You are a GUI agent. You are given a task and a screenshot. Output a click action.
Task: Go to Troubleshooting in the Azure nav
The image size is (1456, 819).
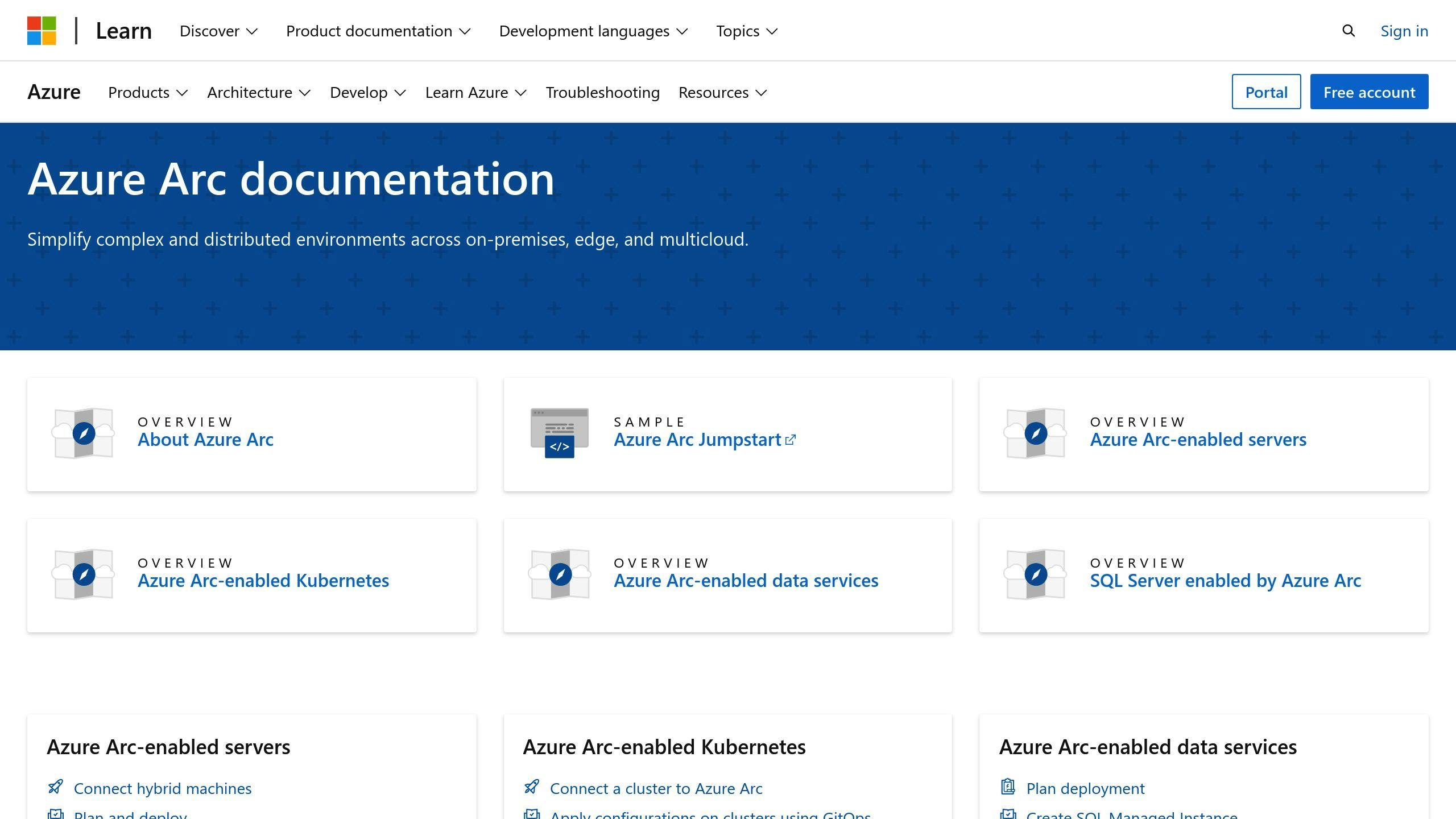[x=603, y=92]
